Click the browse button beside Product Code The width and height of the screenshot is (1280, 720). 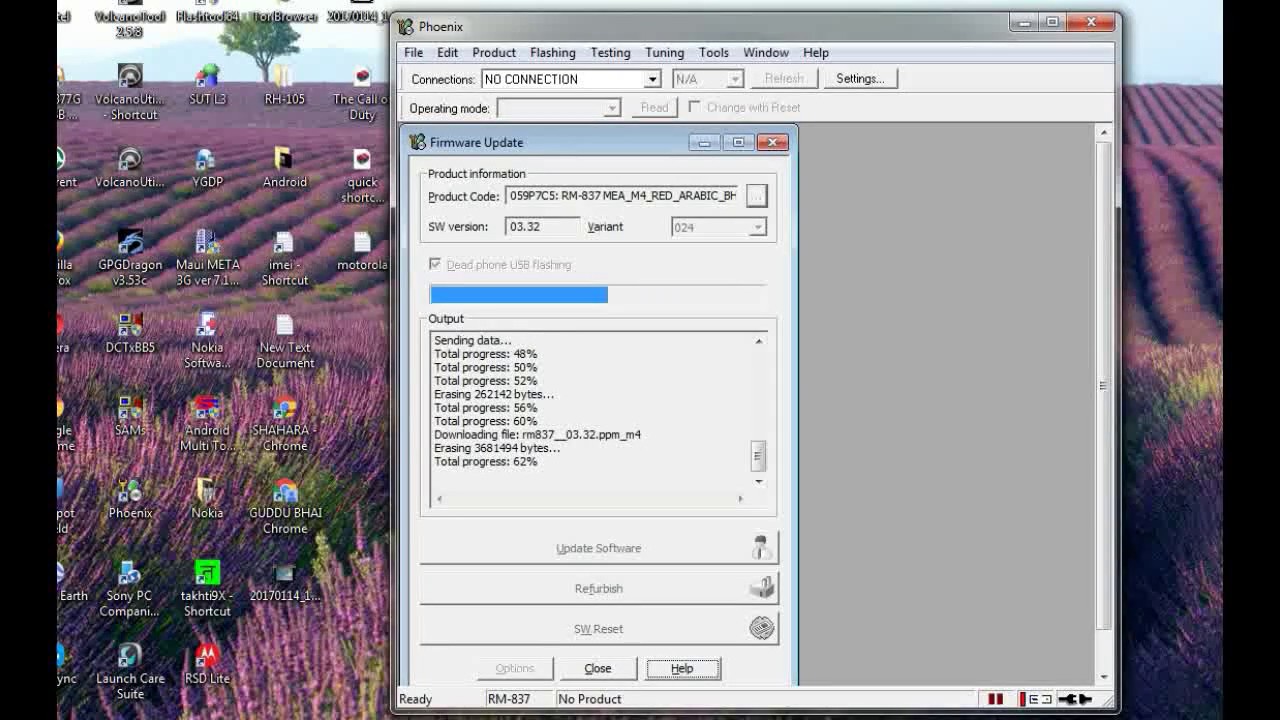(757, 196)
